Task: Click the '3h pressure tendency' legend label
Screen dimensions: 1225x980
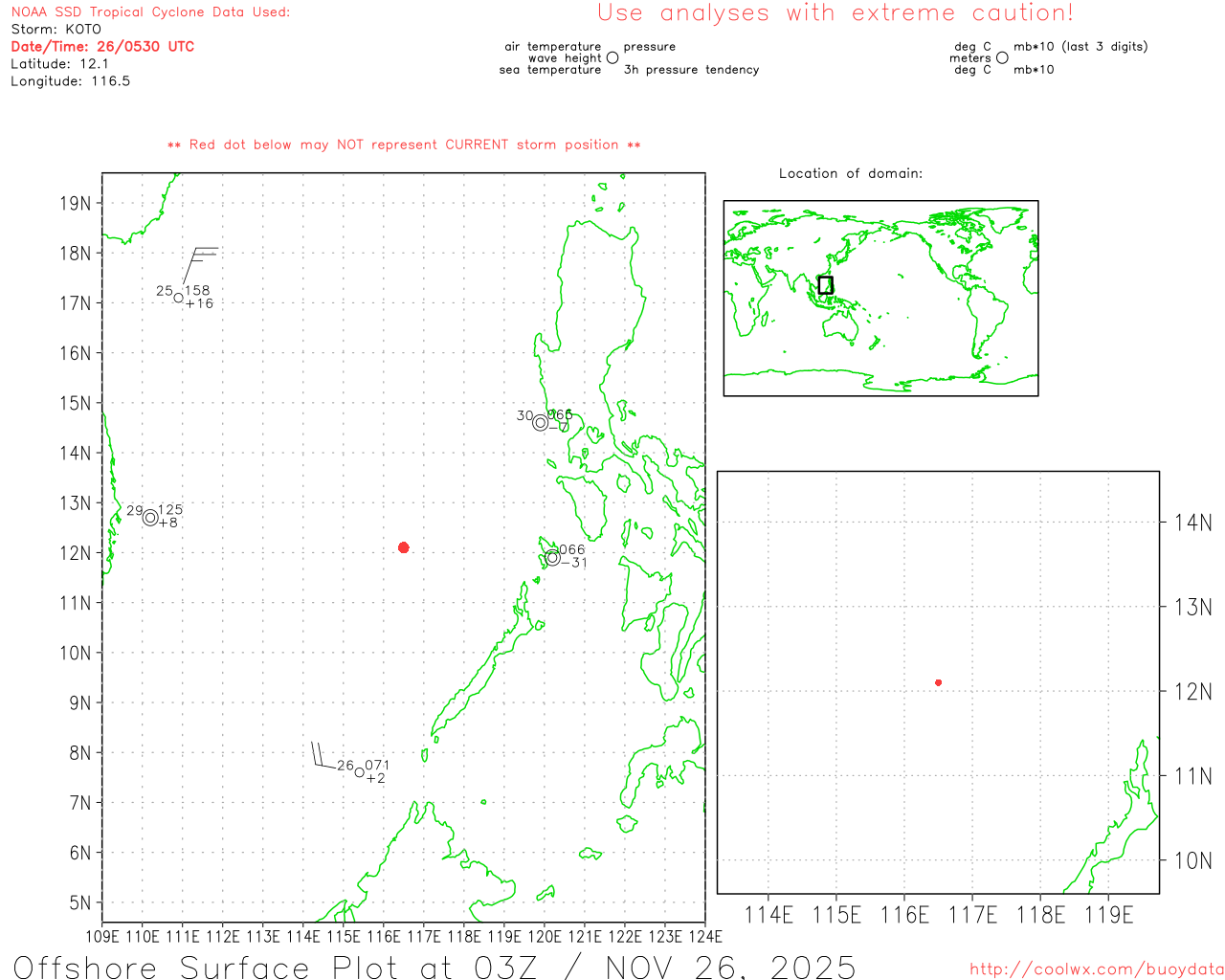Action: [691, 70]
